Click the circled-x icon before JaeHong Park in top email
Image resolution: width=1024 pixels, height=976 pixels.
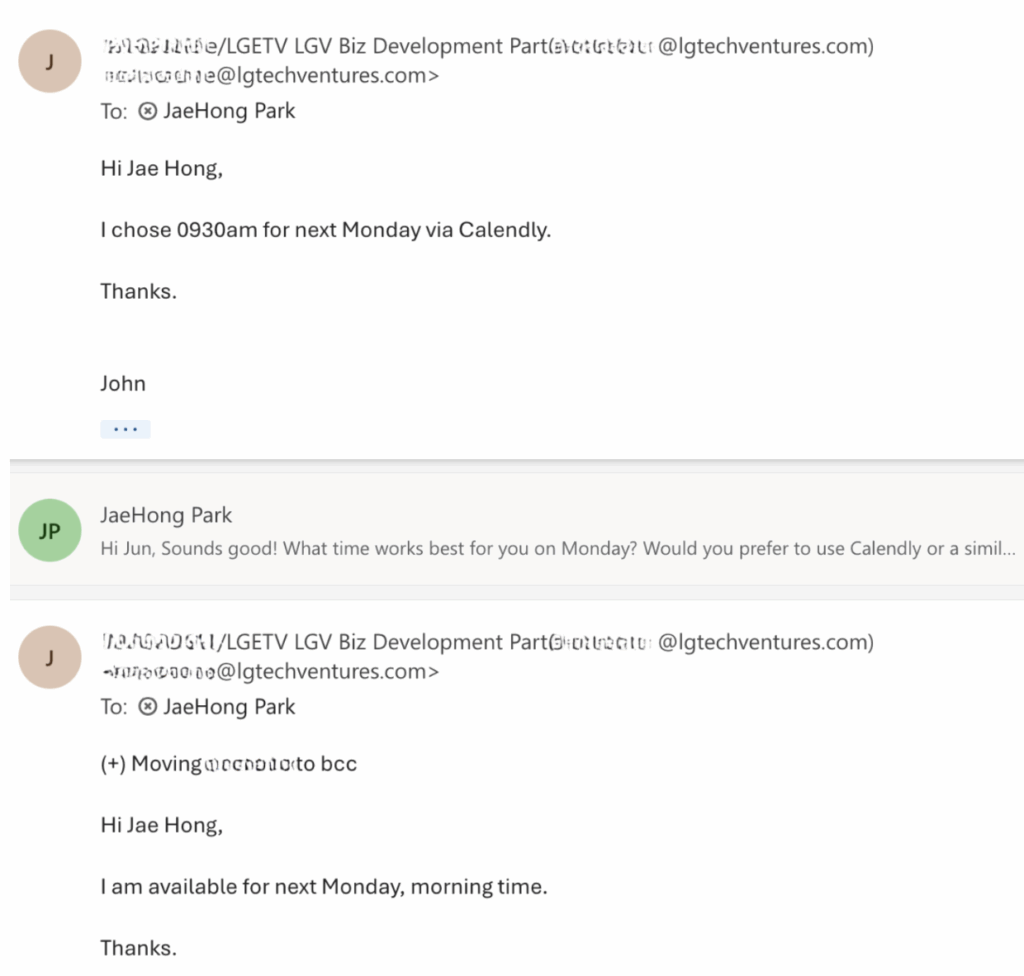(x=146, y=111)
